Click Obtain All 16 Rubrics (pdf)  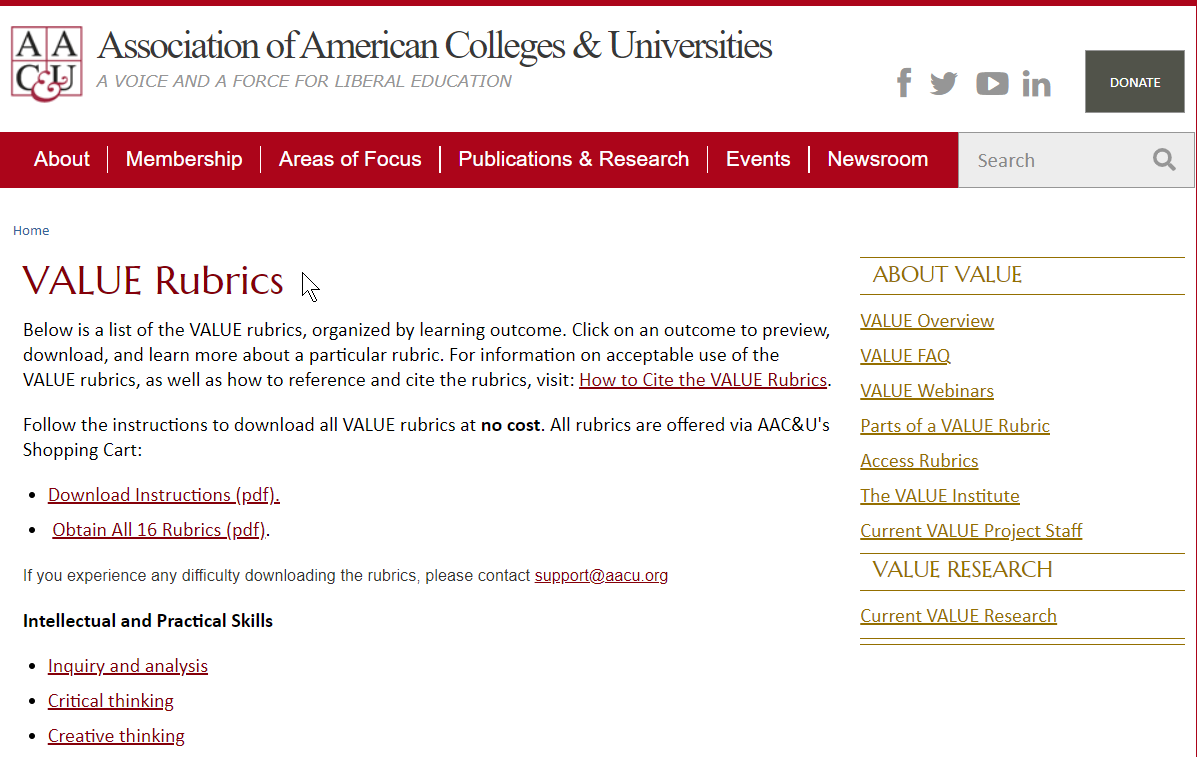159,530
